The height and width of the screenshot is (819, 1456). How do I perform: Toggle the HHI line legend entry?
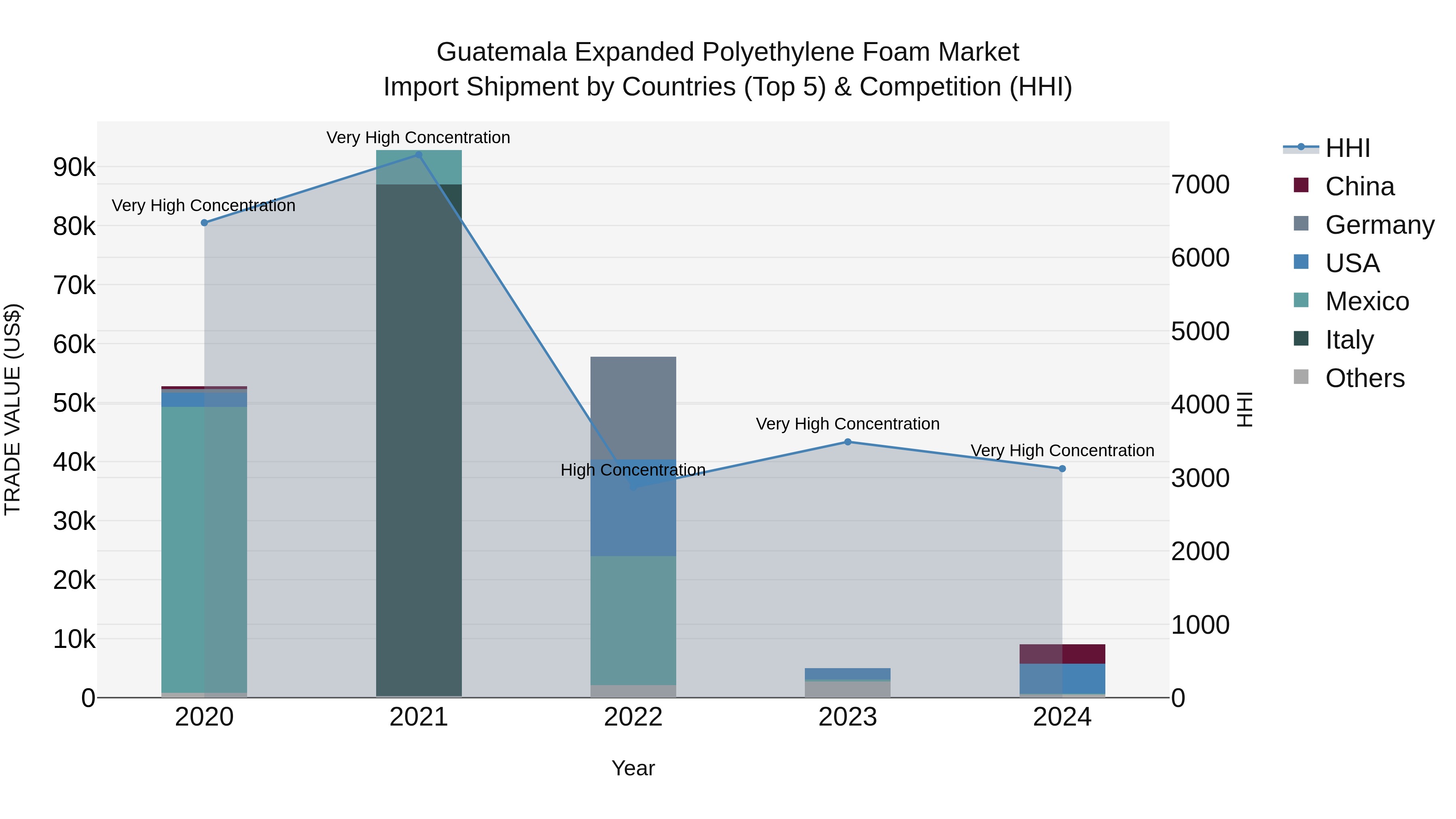[1327, 148]
